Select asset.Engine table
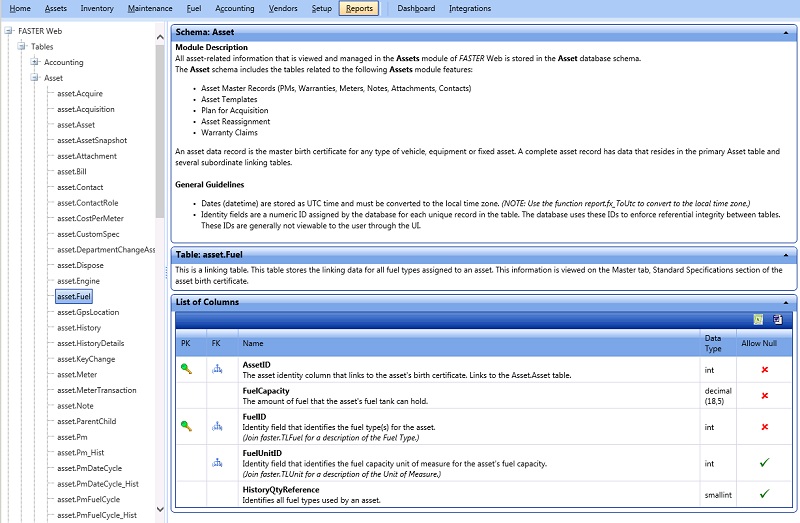800x523 pixels. coord(79,281)
